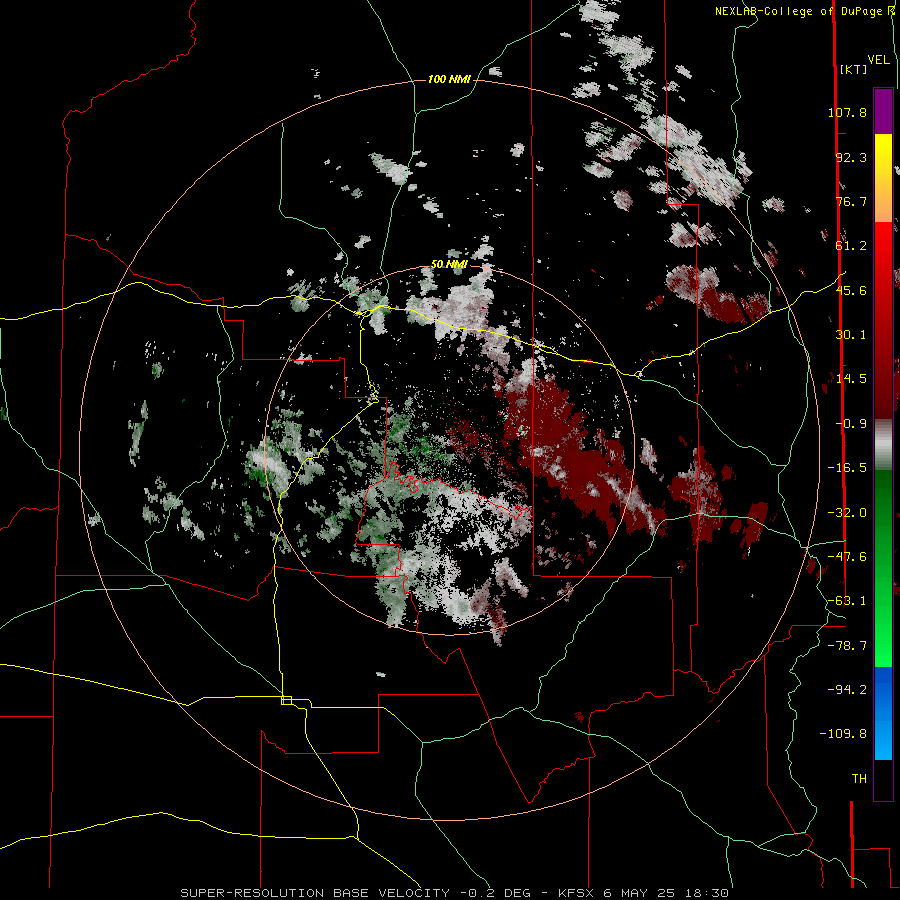This screenshot has width=900, height=900.
Task: Click the blue segment of velocity color bar
Action: tap(883, 713)
